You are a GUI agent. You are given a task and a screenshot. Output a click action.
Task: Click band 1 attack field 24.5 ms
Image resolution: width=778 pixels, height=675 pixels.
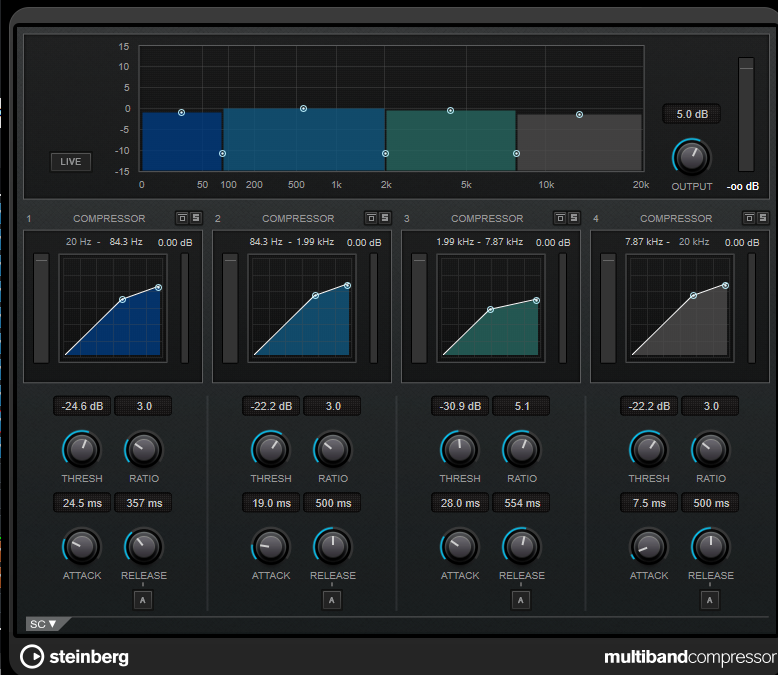(82, 503)
